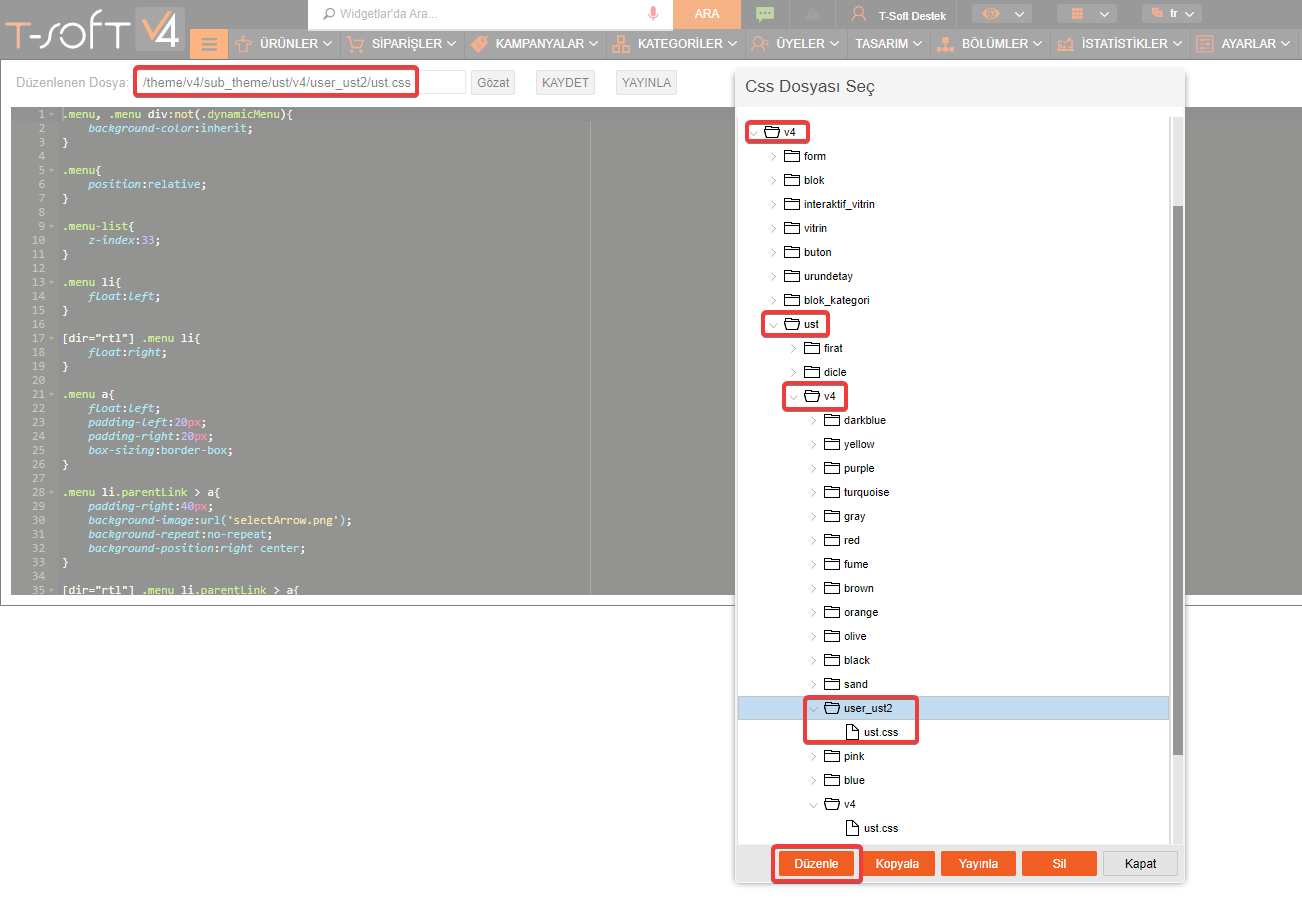This screenshot has height=901, width=1302.
Task: Select the fume folder icon
Action: (x=832, y=564)
